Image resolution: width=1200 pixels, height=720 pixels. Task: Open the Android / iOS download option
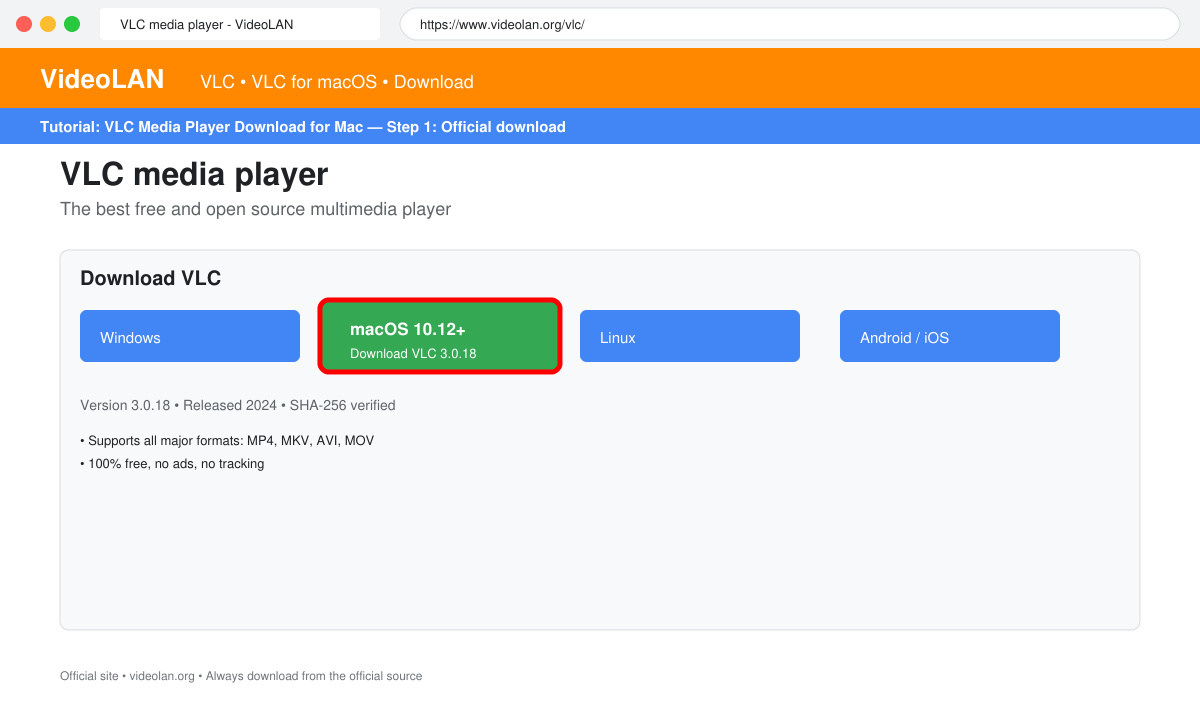tap(950, 336)
